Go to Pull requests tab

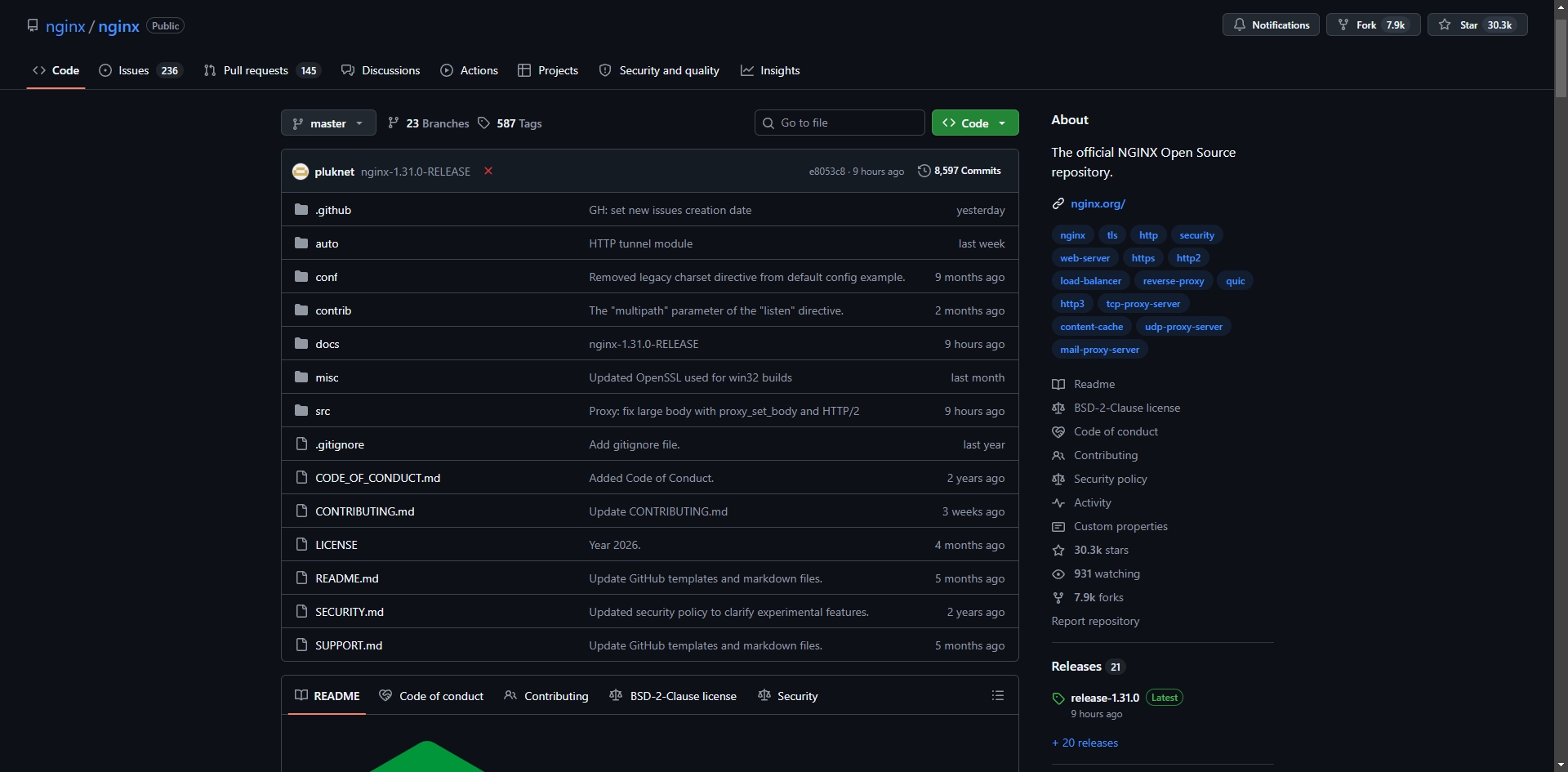(x=262, y=71)
